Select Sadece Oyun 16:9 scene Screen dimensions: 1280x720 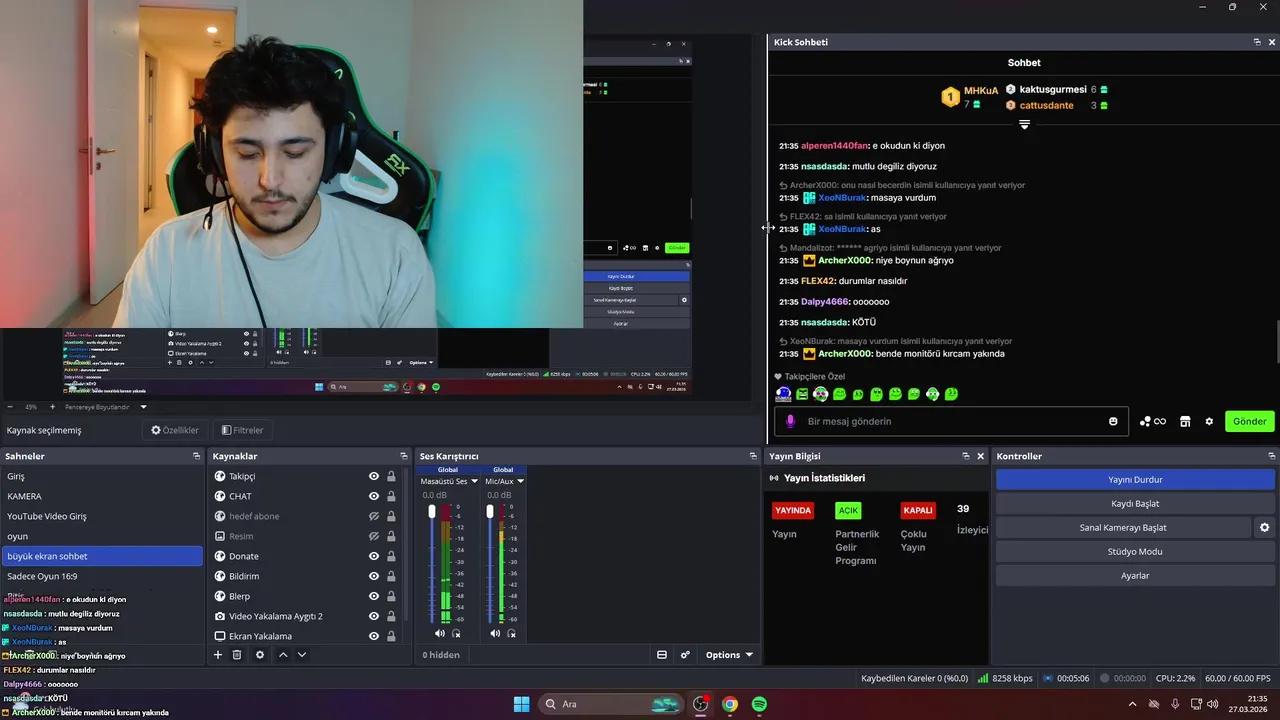click(x=101, y=576)
